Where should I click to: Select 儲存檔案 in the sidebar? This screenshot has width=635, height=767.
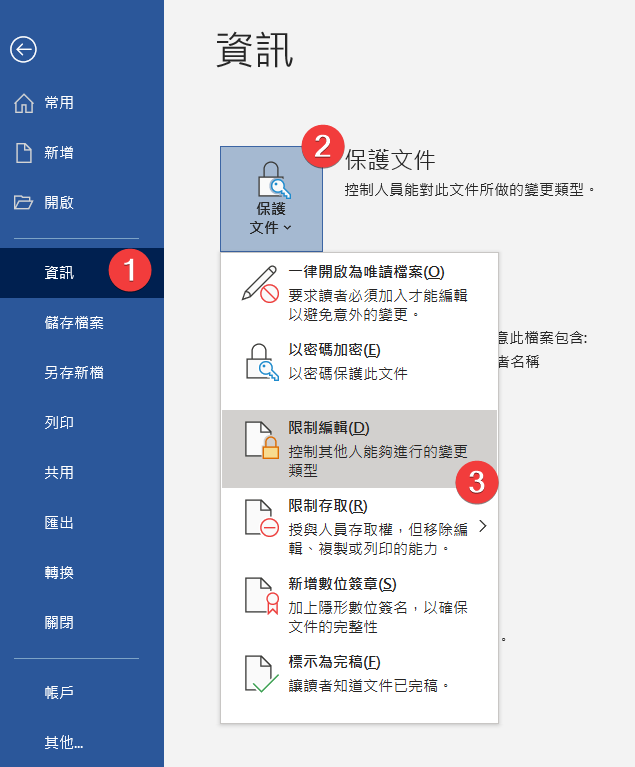pyautogui.click(x=73, y=322)
